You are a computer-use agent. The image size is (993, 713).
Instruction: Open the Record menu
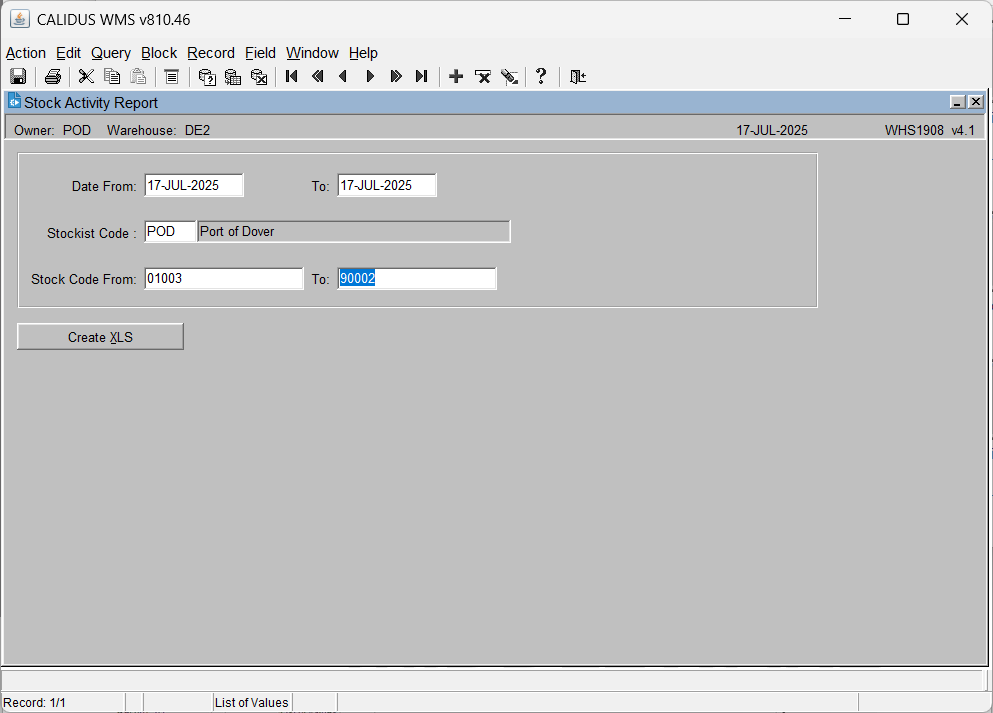(211, 53)
